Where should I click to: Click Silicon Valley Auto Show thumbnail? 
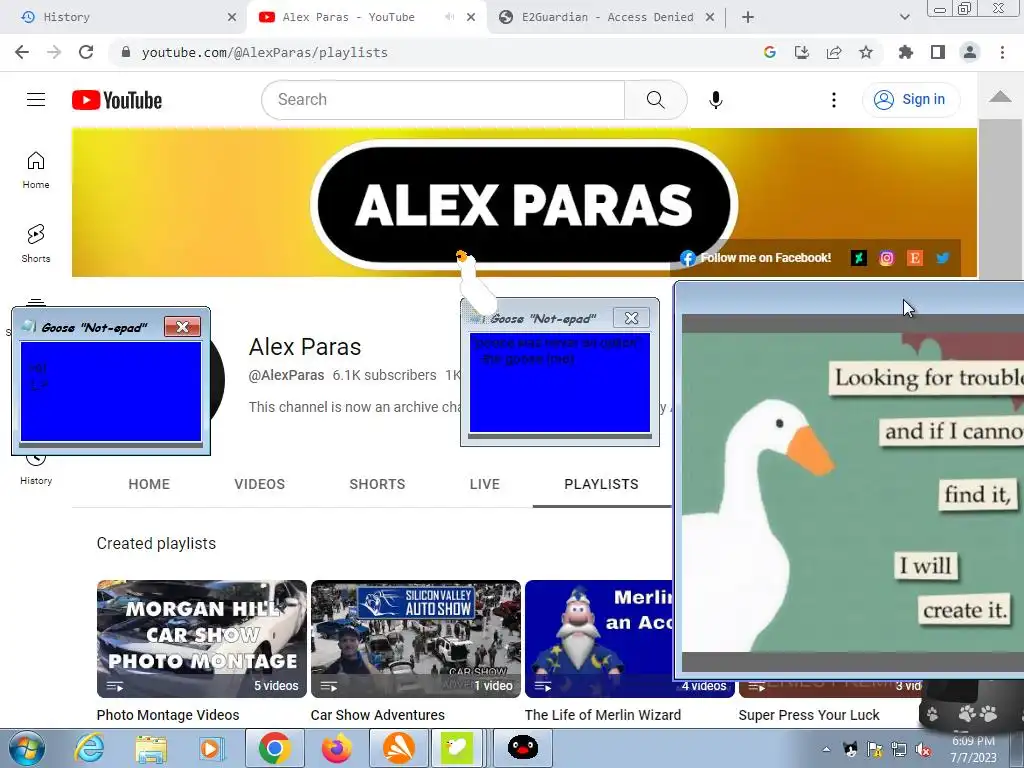(416, 639)
